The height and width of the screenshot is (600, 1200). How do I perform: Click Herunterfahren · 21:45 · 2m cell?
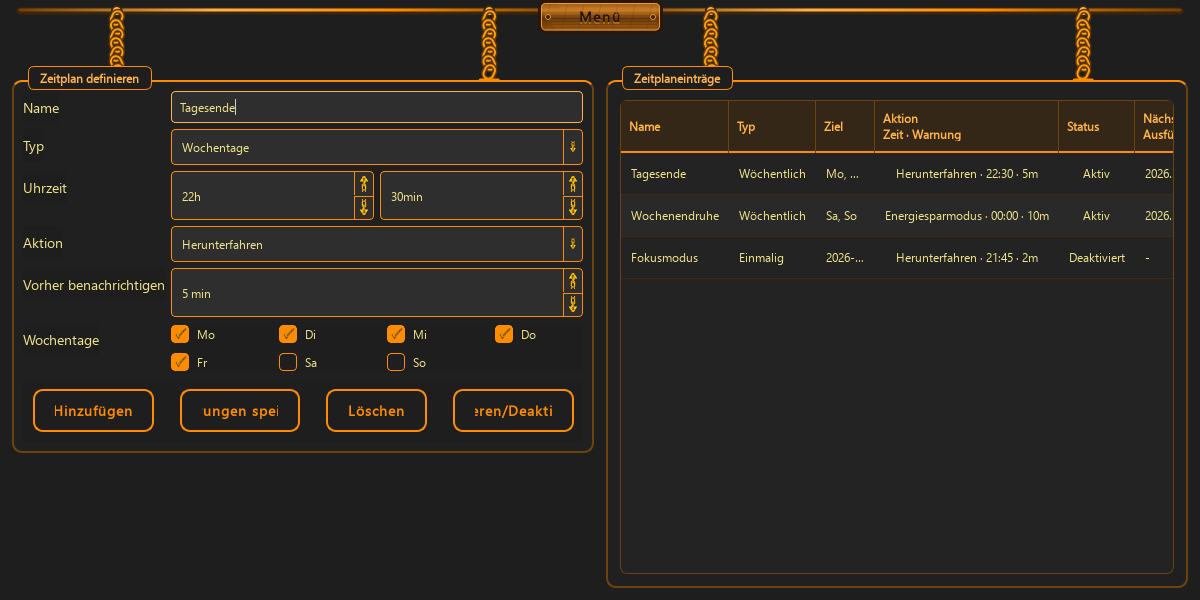[967, 258]
